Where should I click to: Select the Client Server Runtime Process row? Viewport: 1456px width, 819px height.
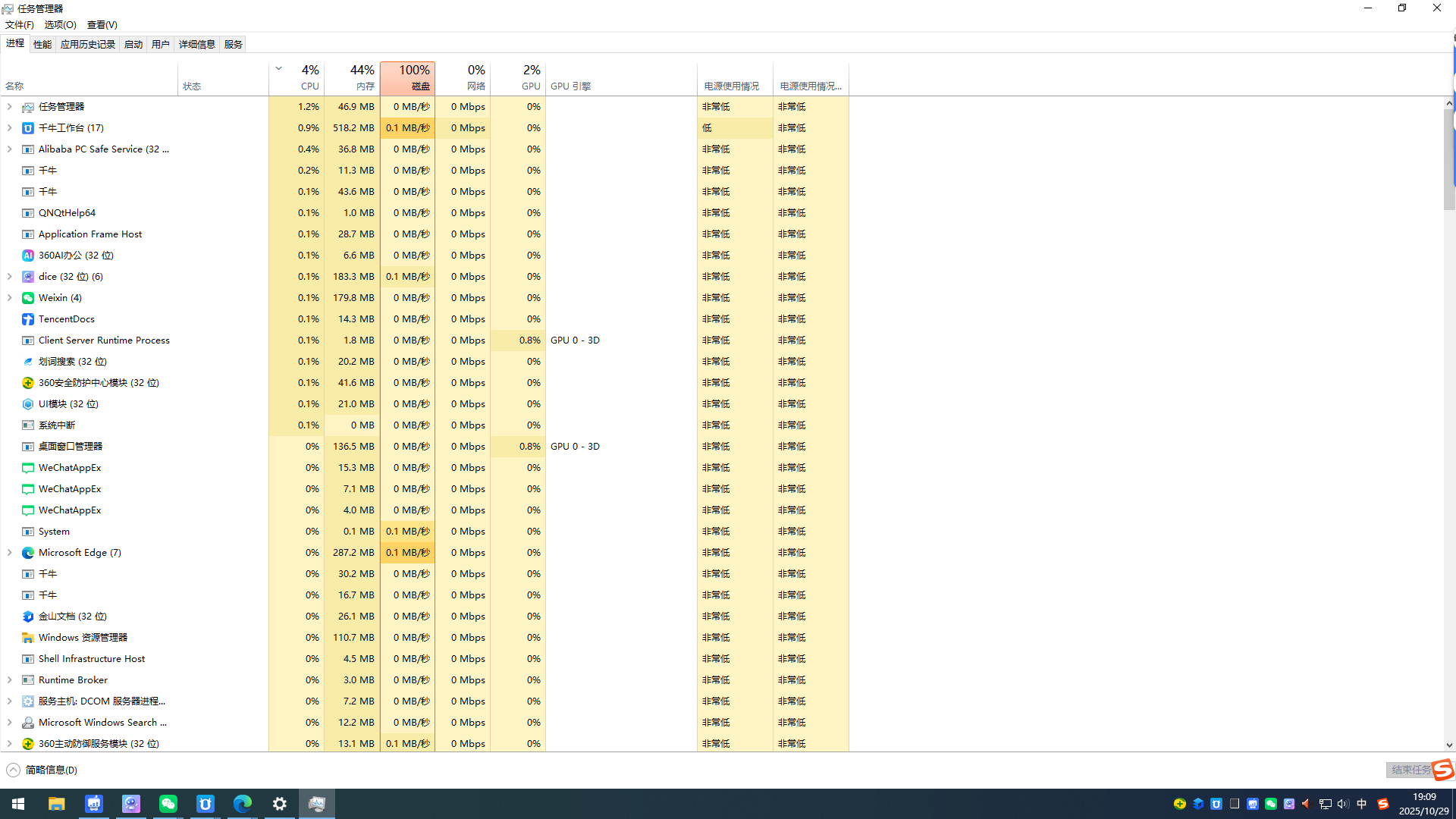[425, 340]
